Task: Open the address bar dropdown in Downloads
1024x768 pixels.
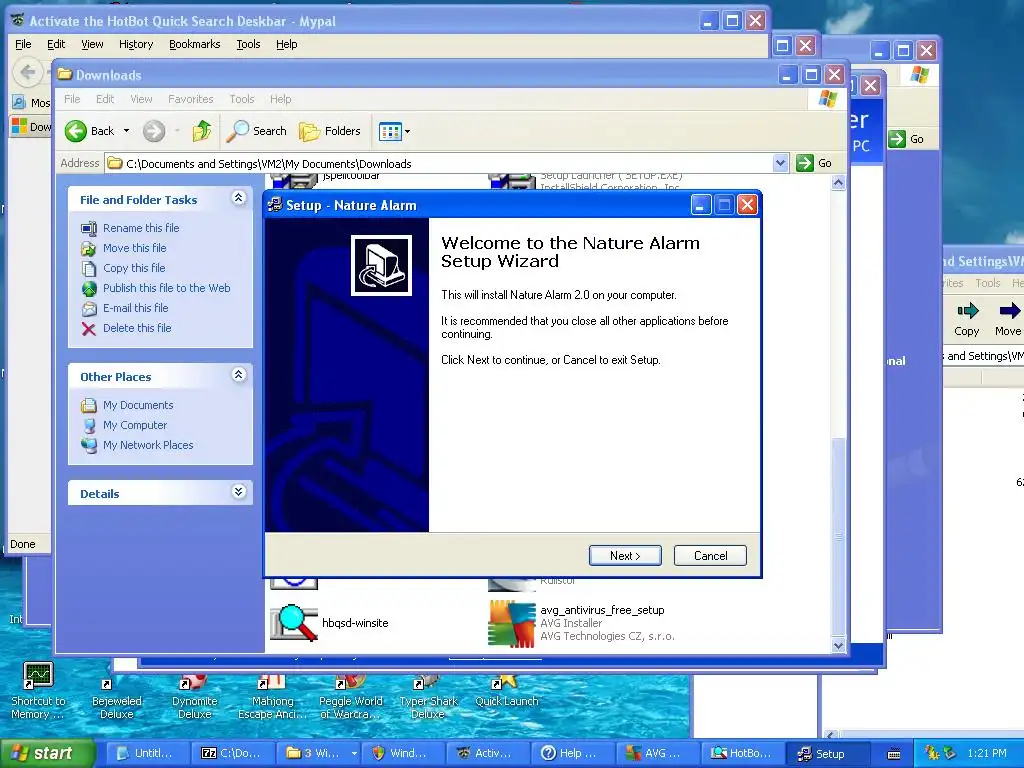Action: (x=780, y=163)
